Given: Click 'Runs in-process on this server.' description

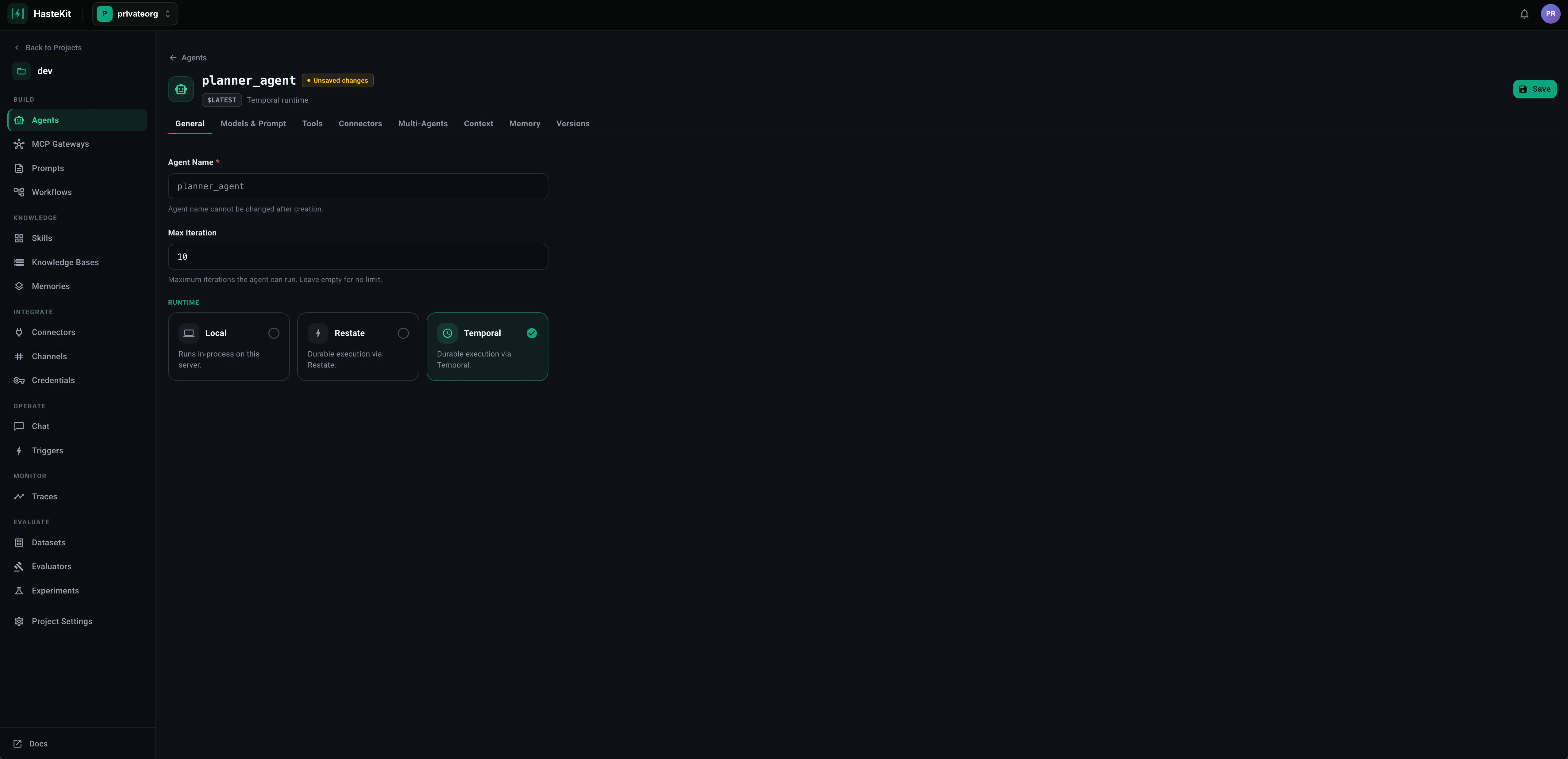Looking at the screenshot, I should pyautogui.click(x=218, y=360).
